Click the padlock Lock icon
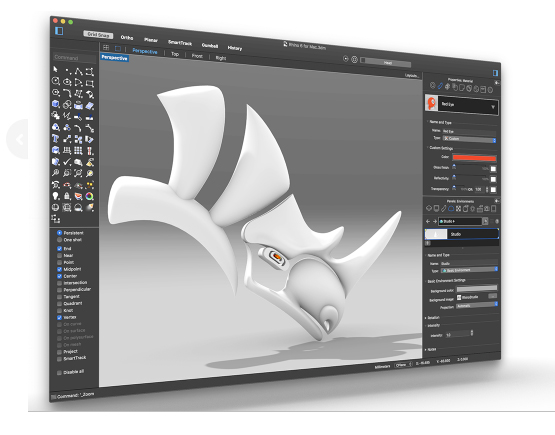 [67, 196]
